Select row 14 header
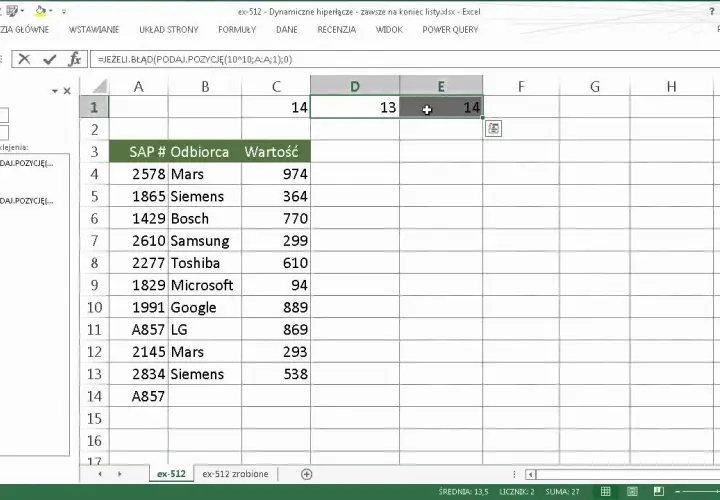 [x=94, y=396]
